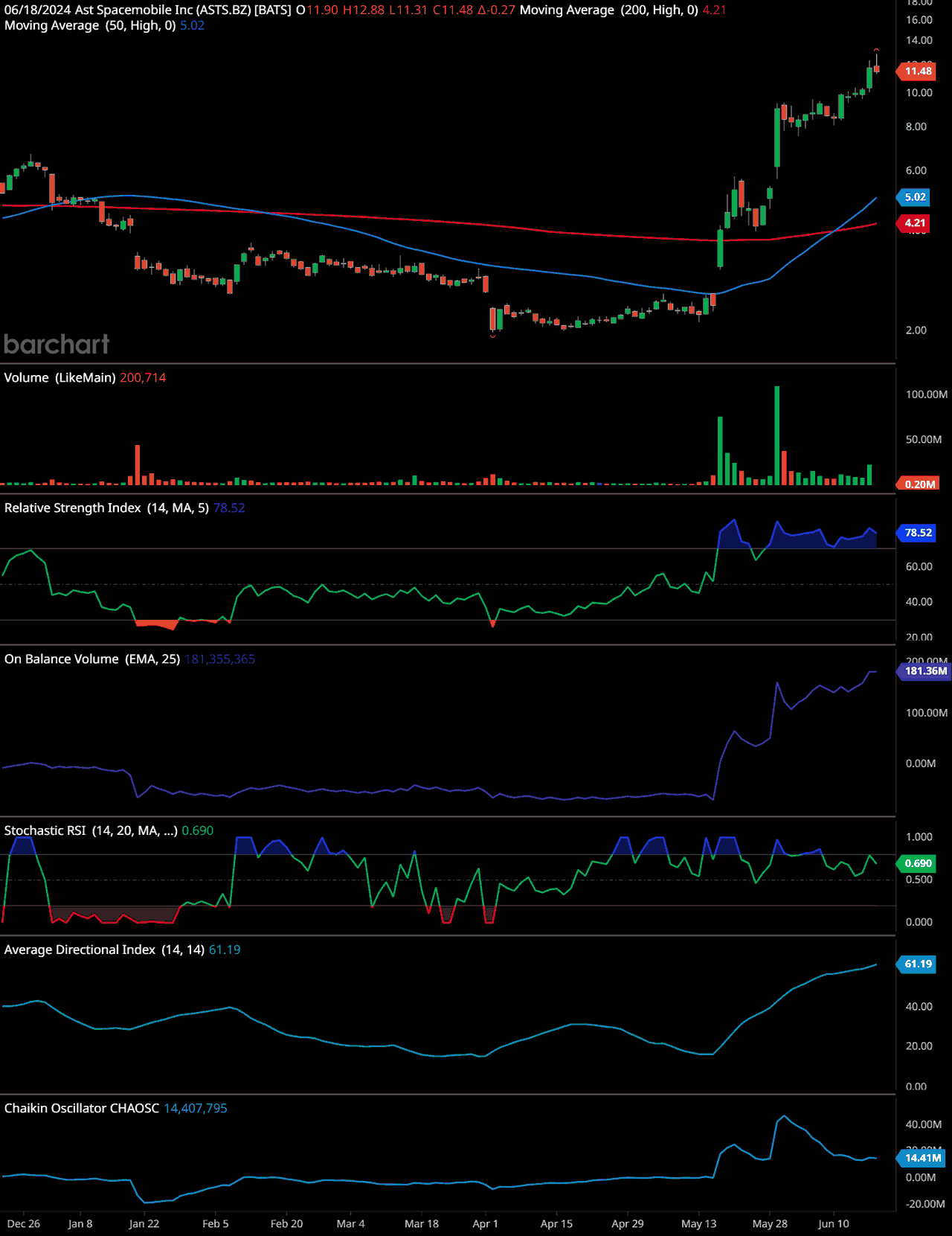This screenshot has width=952, height=1236.
Task: Click the 200,714 volume reading
Action: coord(143,378)
